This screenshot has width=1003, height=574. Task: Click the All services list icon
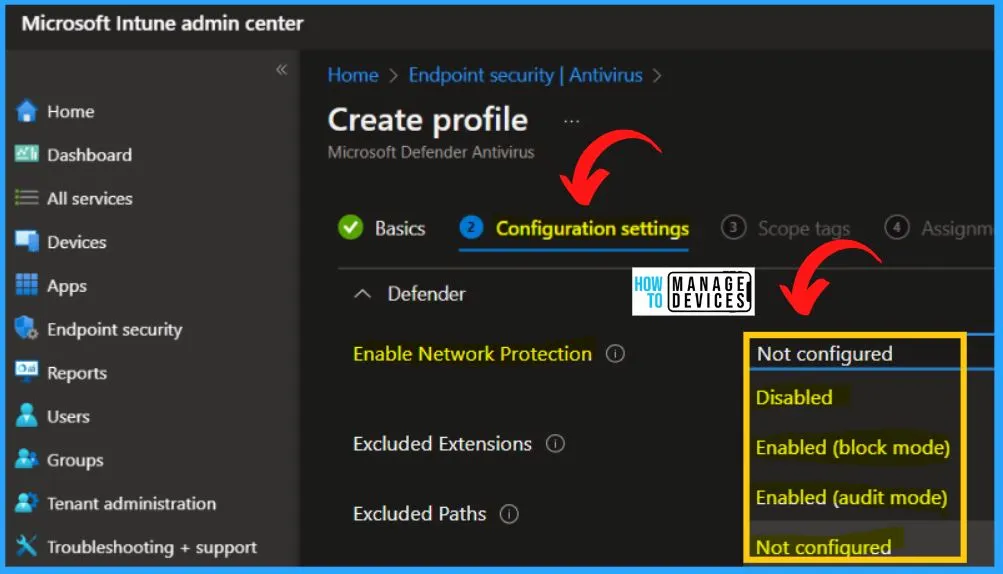26,198
